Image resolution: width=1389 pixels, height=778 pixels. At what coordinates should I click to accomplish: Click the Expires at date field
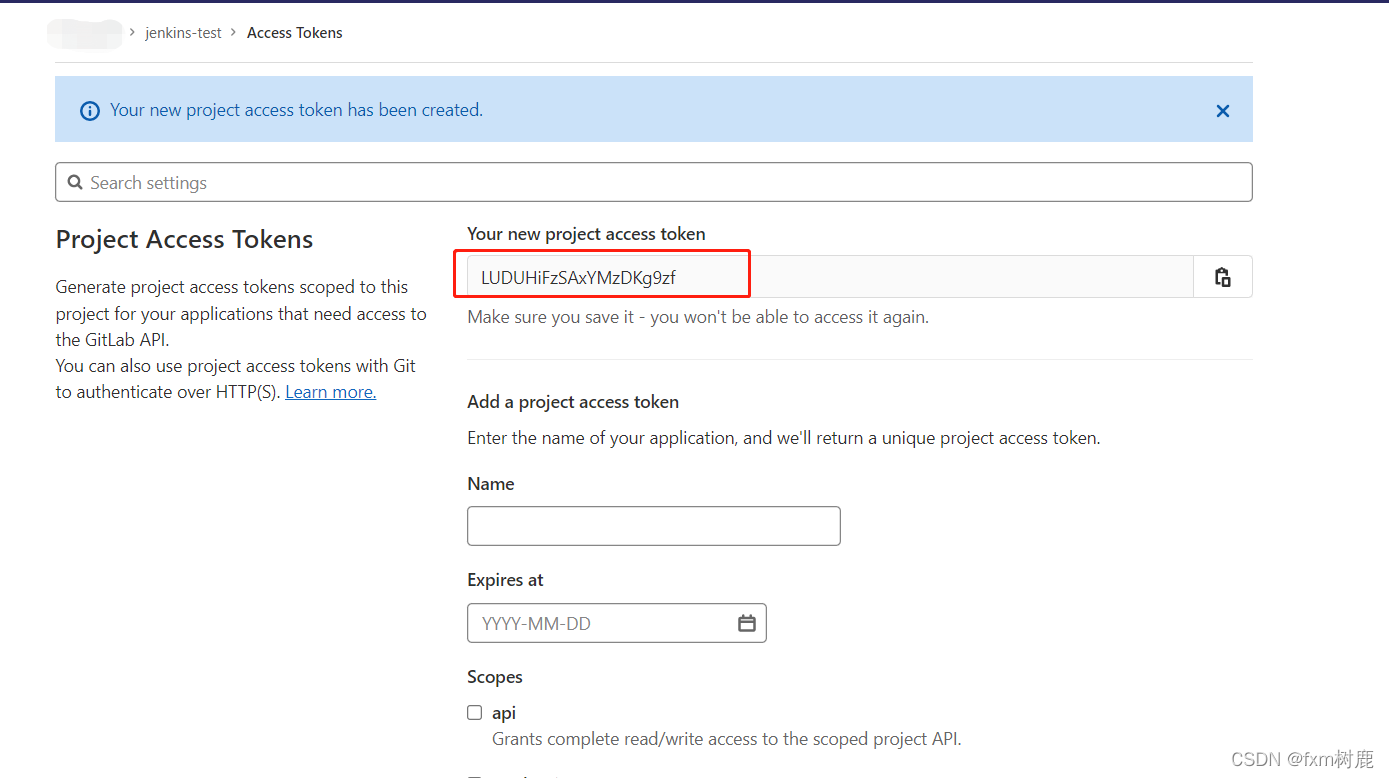(616, 623)
